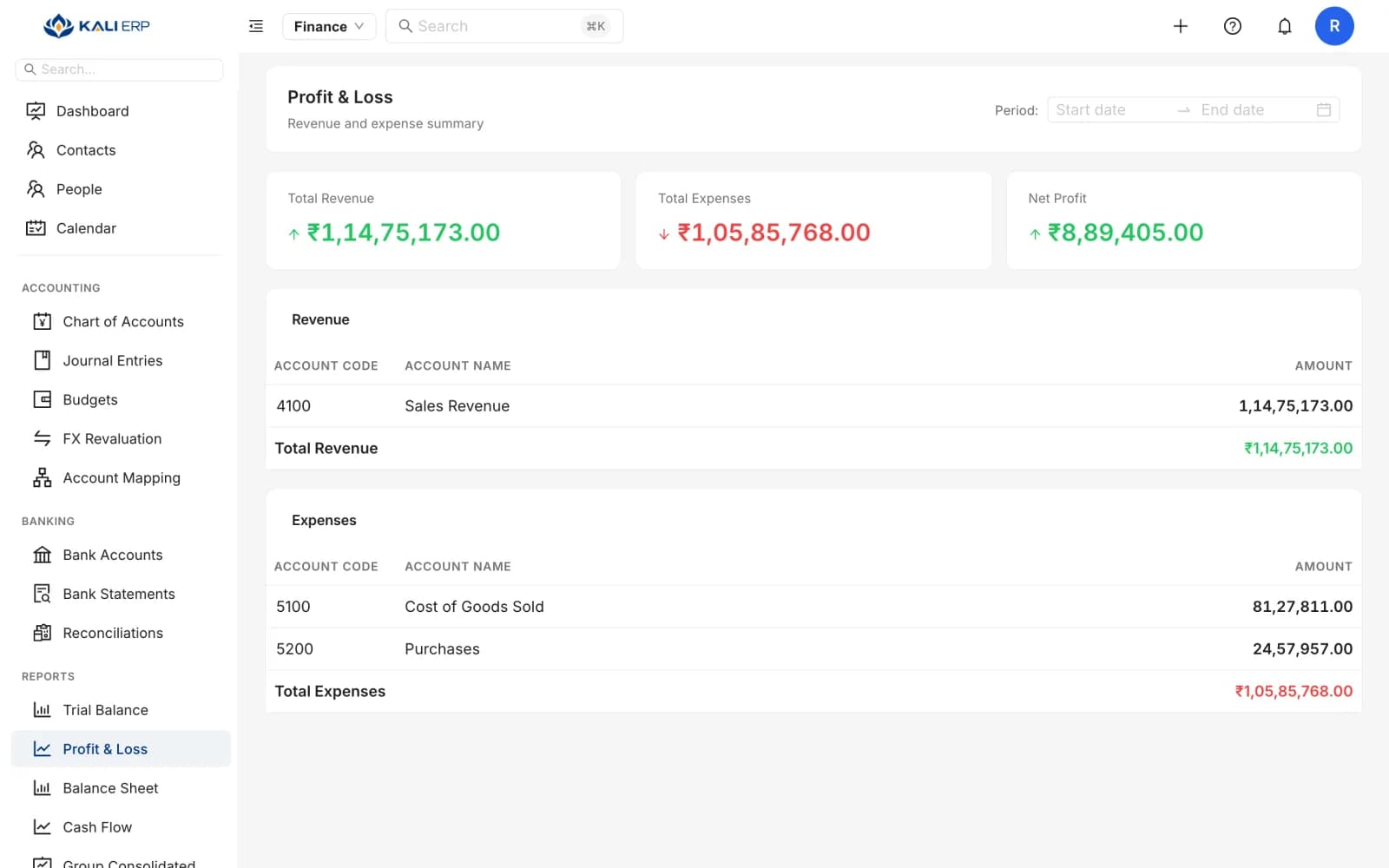Click Revenue table AMOUNT column header
Screen dimensions: 1389x868
(x=1323, y=366)
